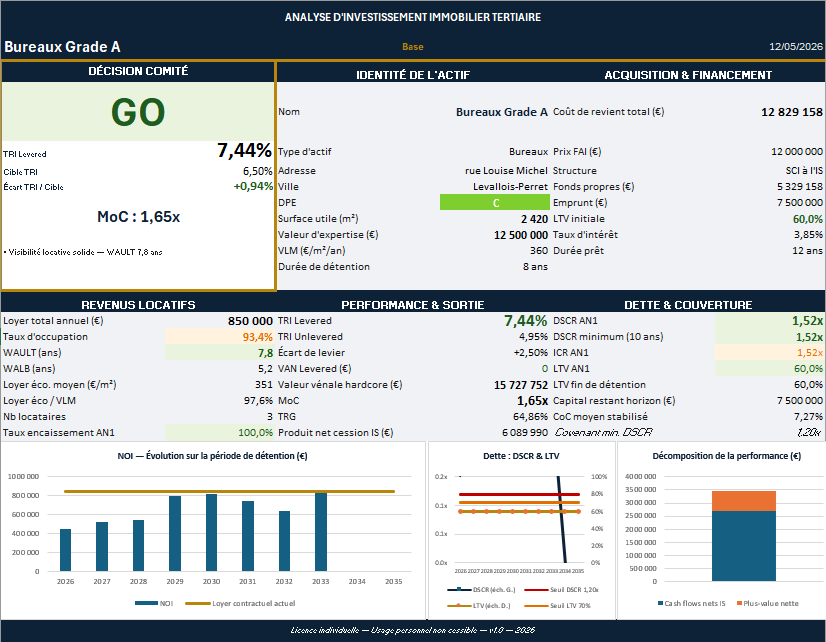826x642 pixels.
Task: Select the 2033 NOI bar in chart
Action: pos(321,531)
